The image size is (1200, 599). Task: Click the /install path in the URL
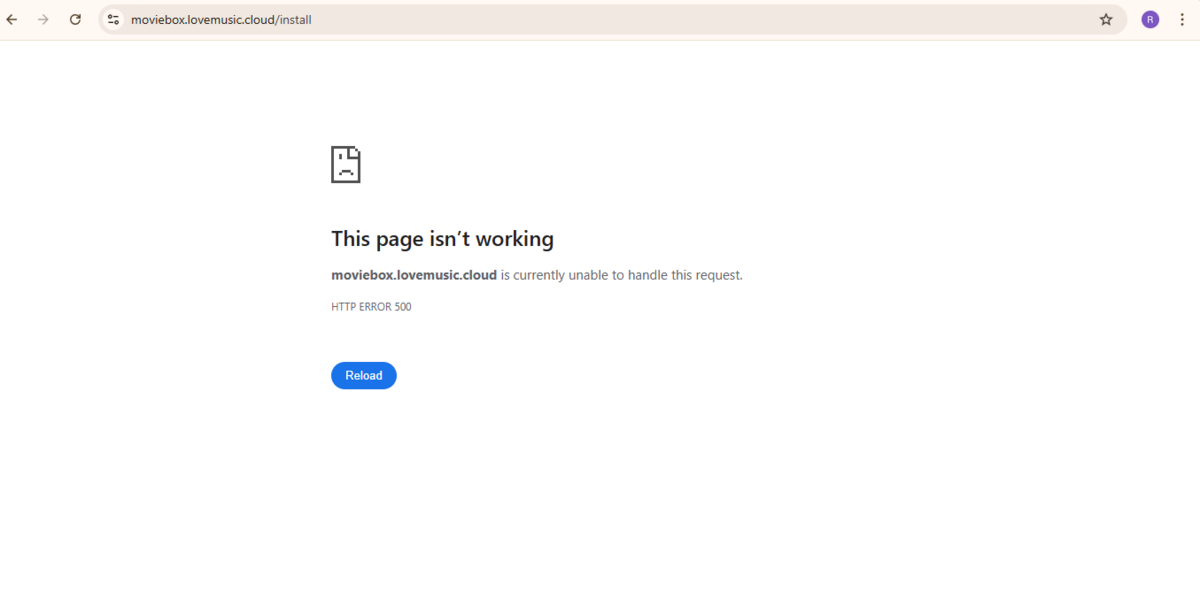(x=293, y=19)
